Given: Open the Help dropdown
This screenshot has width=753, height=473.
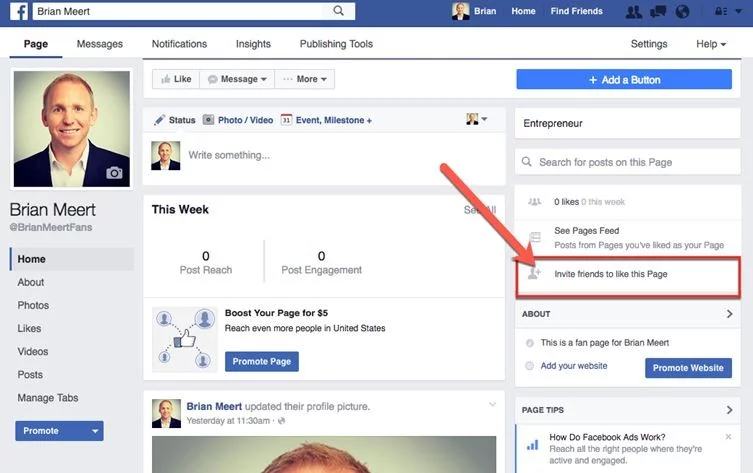Looking at the screenshot, I should [711, 44].
